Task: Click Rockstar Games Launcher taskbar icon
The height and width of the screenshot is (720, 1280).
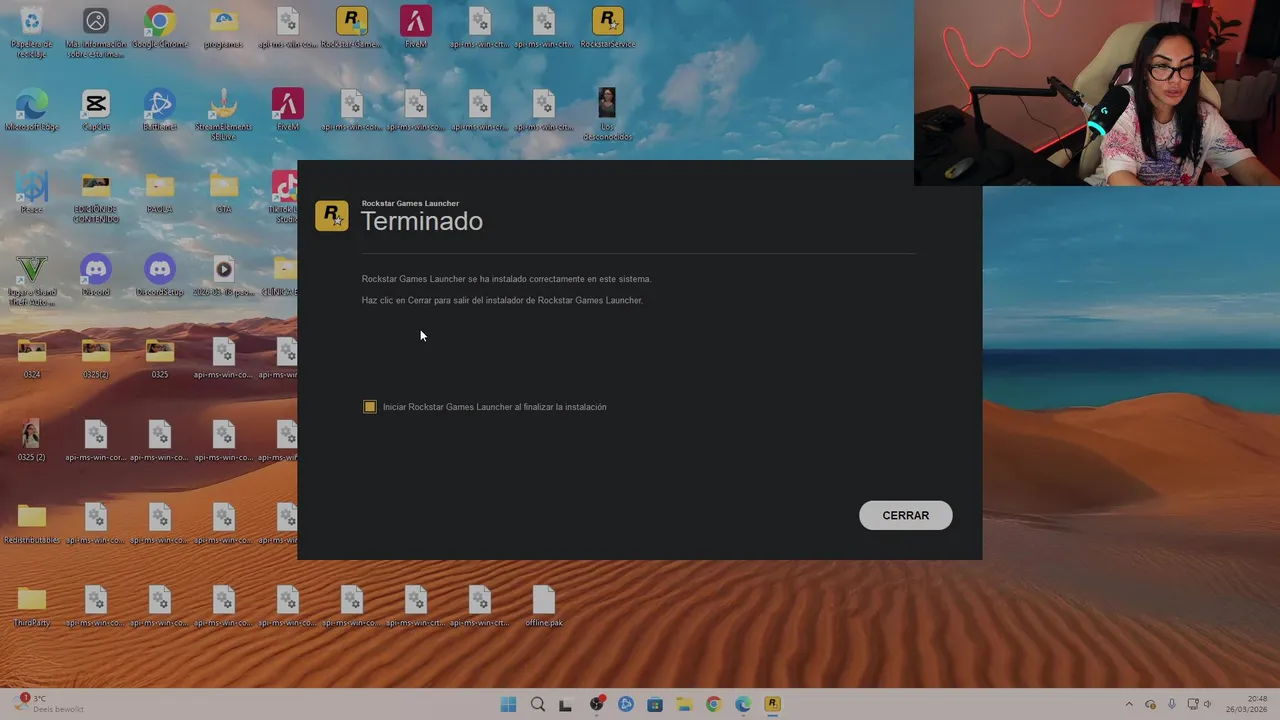Action: [772, 704]
